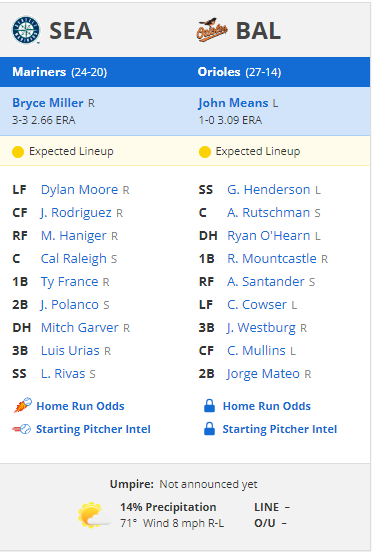The width and height of the screenshot is (372, 552).
Task: Open the Orioles Starting Pitcher Intel link
Action: (280, 429)
